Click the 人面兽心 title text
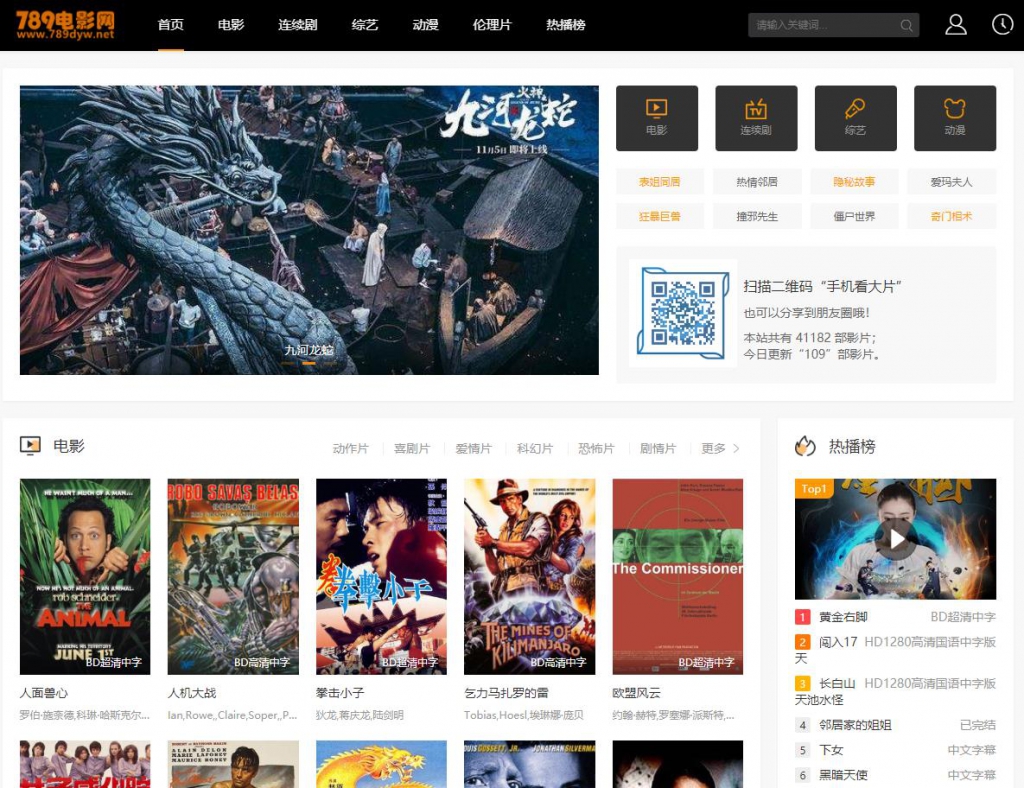1024x788 pixels. point(44,693)
